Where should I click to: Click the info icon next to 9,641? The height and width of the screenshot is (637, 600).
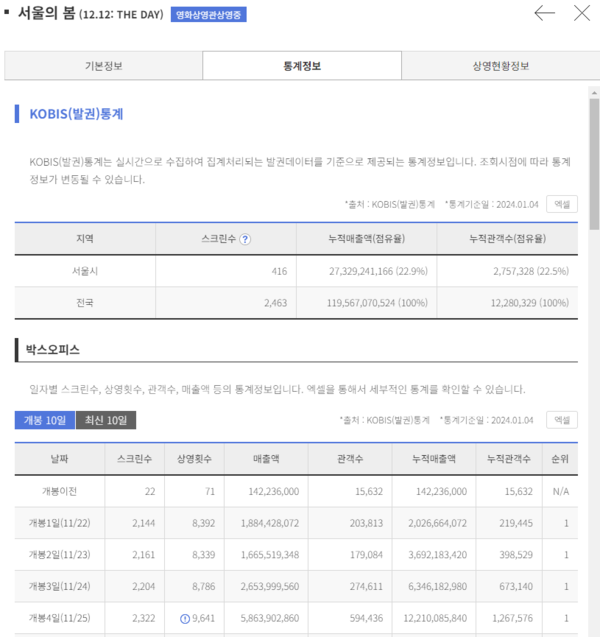tap(182, 618)
